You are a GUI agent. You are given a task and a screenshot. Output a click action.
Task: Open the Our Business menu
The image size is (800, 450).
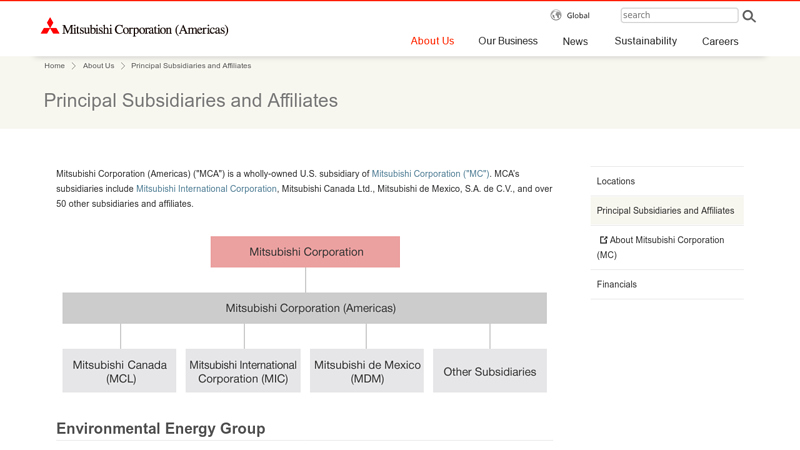tap(508, 41)
